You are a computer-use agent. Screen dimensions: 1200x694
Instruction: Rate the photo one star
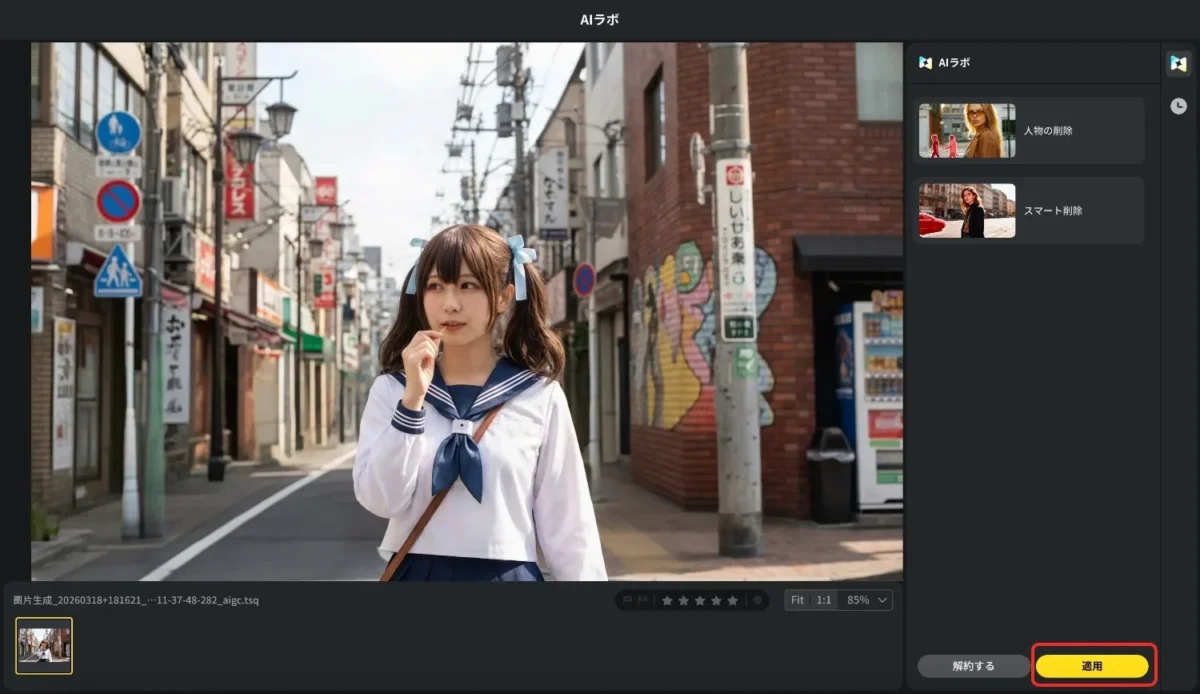point(667,600)
